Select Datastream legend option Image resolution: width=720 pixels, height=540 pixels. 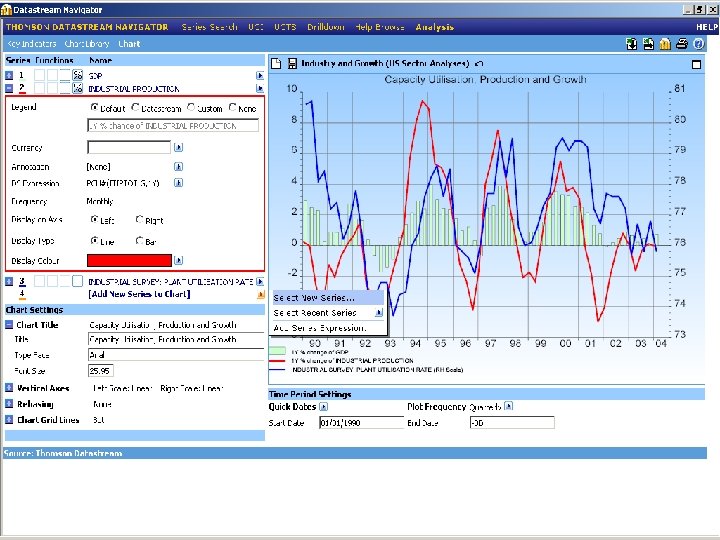click(x=135, y=107)
